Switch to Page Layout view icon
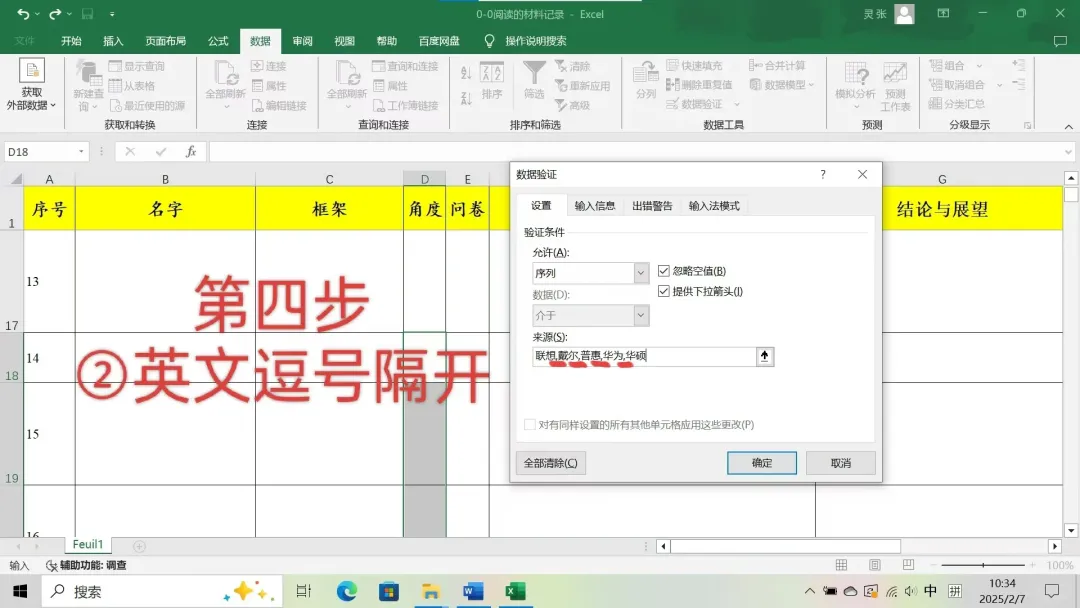The width and height of the screenshot is (1080, 608). coord(875,565)
